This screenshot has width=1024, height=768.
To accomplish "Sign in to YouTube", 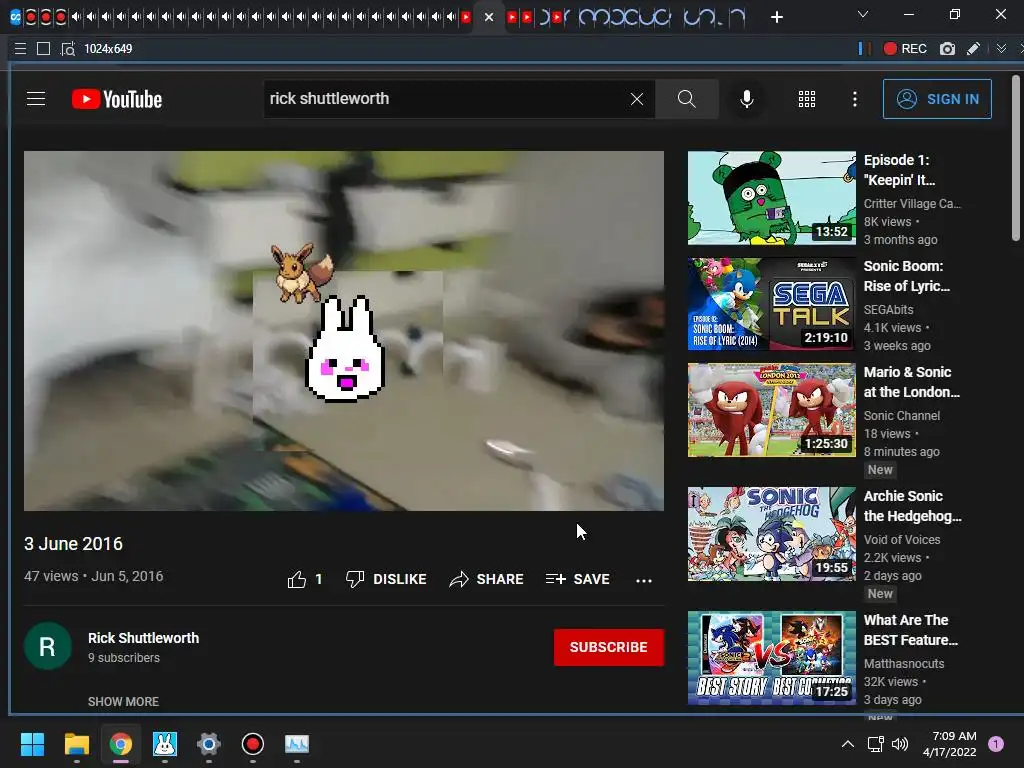I will [937, 99].
